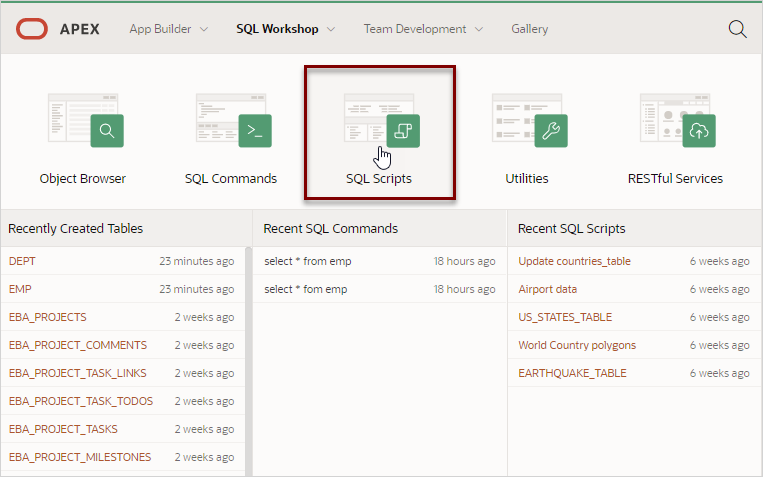Open recent command 'select * from emp'
Viewport: 763px width, 477px height.
(x=308, y=261)
